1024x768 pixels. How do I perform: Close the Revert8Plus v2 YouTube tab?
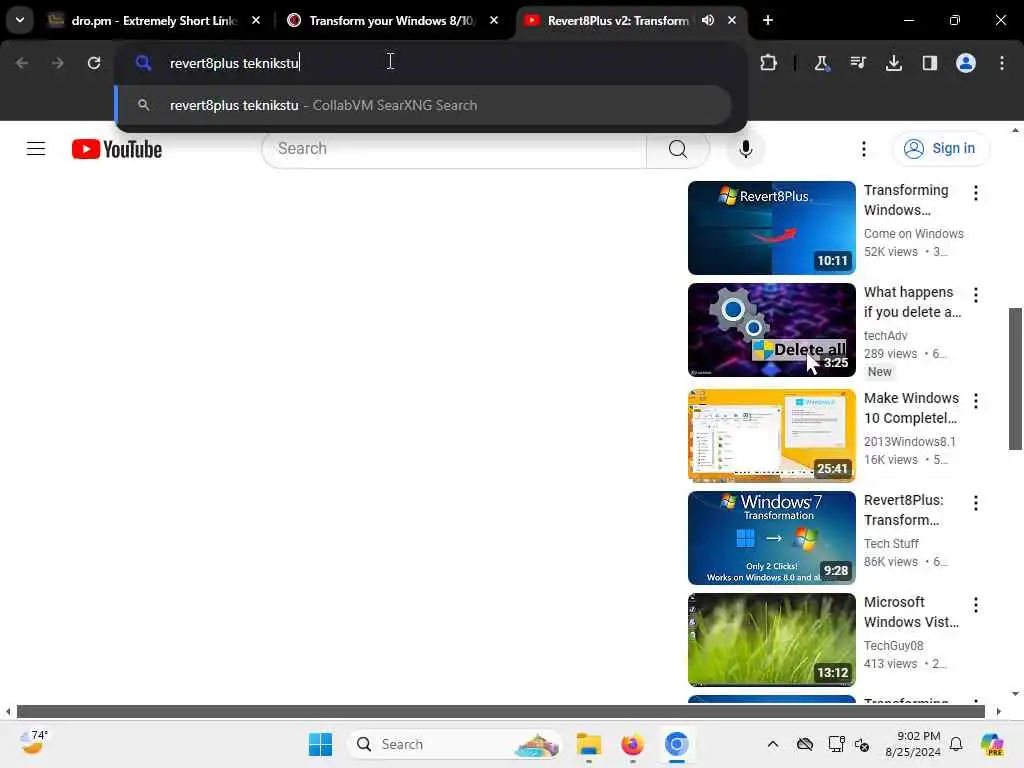click(732, 20)
